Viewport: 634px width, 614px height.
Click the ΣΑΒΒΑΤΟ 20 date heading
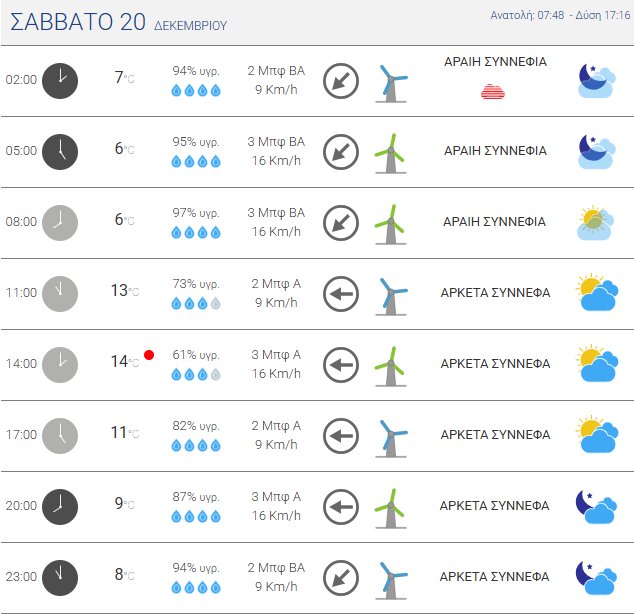pyautogui.click(x=78, y=22)
